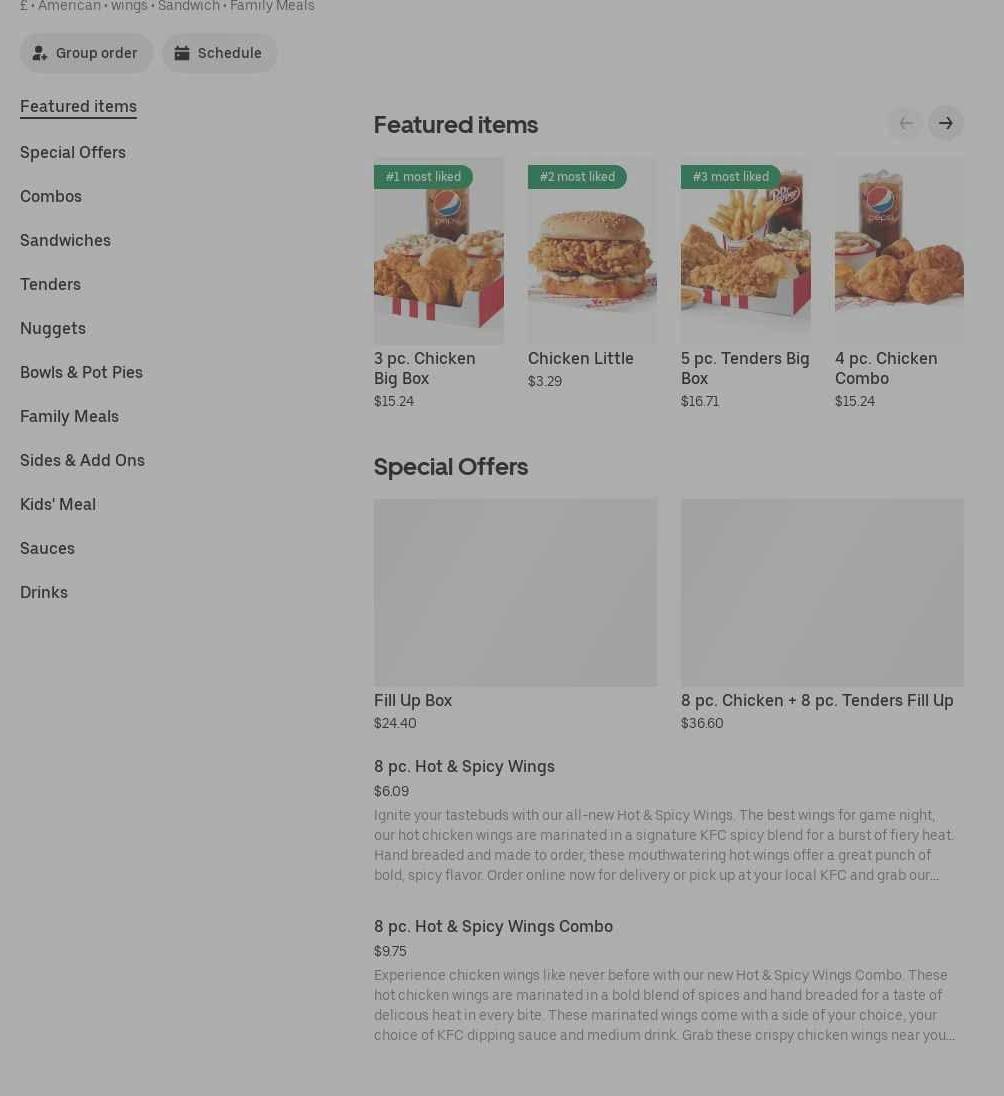1004x1096 pixels.
Task: Jump to the Sandwiches section
Action: 66,240
